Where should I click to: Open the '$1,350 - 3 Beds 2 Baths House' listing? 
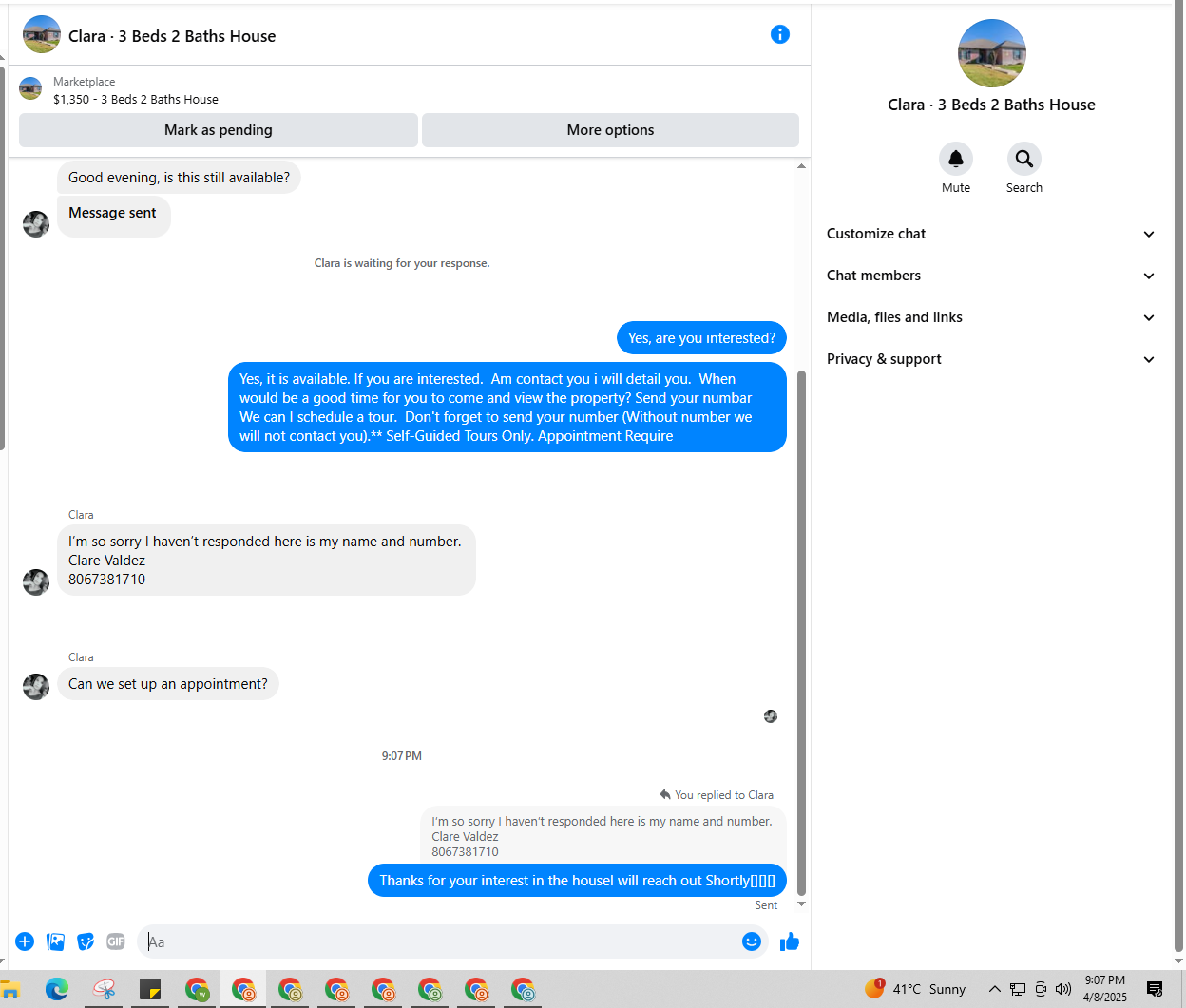pyautogui.click(x=136, y=99)
